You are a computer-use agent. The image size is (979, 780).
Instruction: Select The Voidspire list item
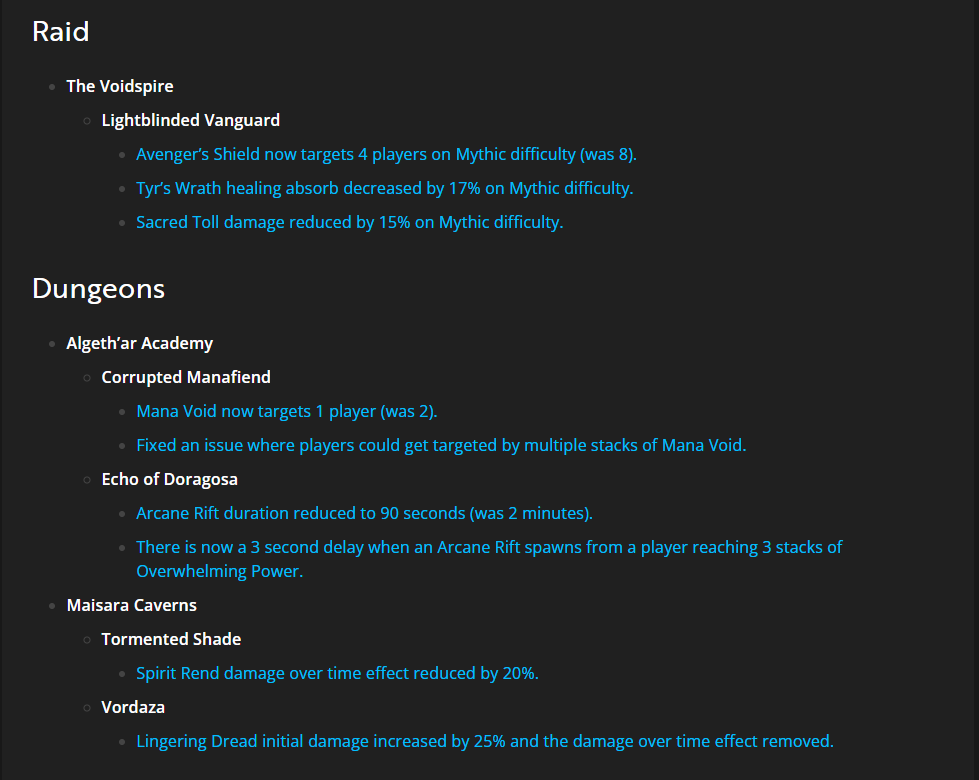[120, 86]
